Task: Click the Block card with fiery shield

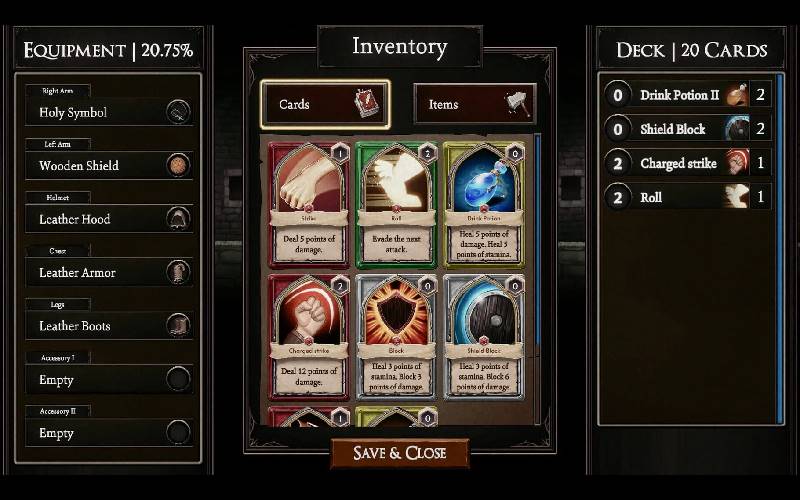Action: (x=396, y=337)
